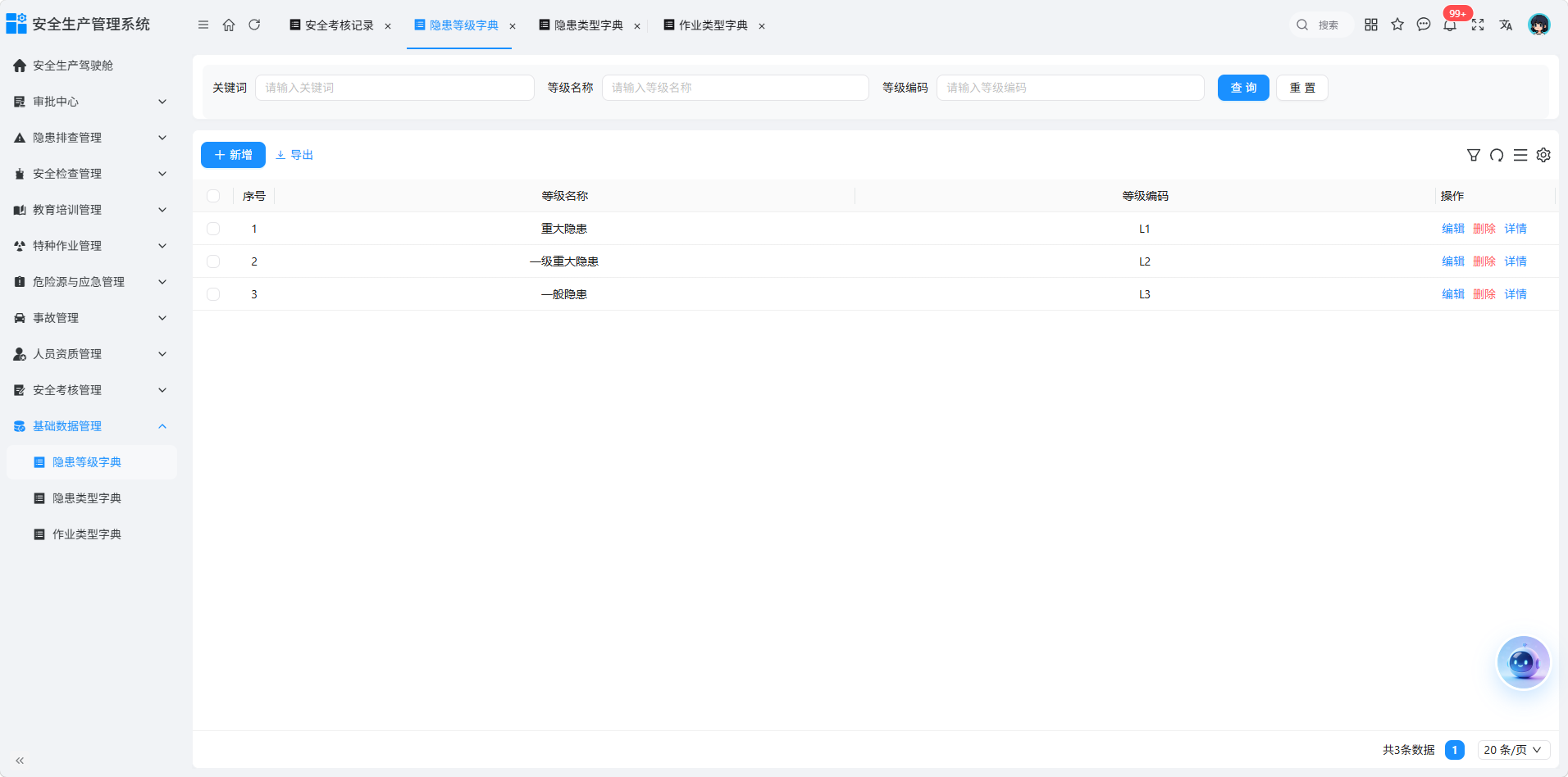Edit the 重大隐患 L1 row
Viewport: 1568px width, 777px height.
pyautogui.click(x=1453, y=229)
